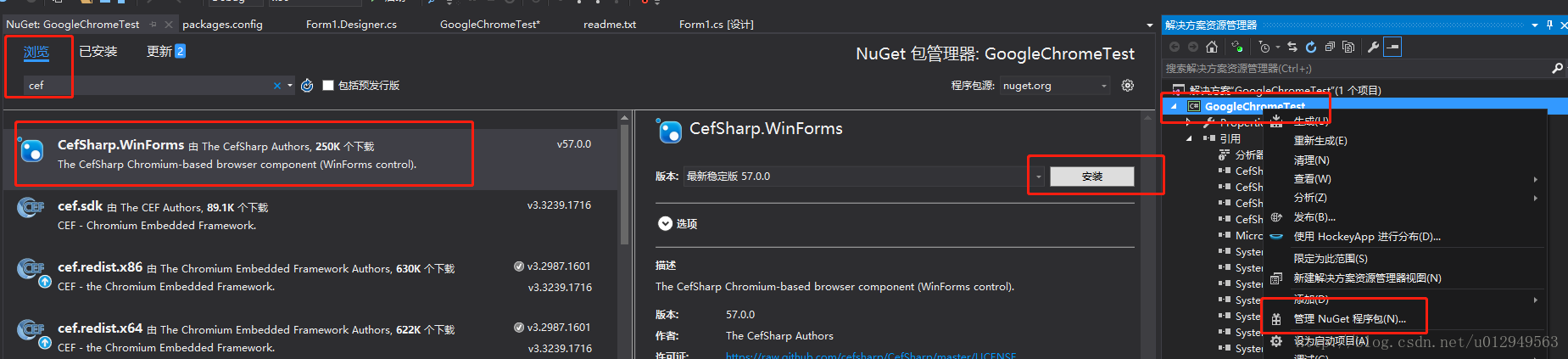Click the solution view switch icon with green dot
Viewport: 1568px width, 359px height.
tap(1237, 47)
